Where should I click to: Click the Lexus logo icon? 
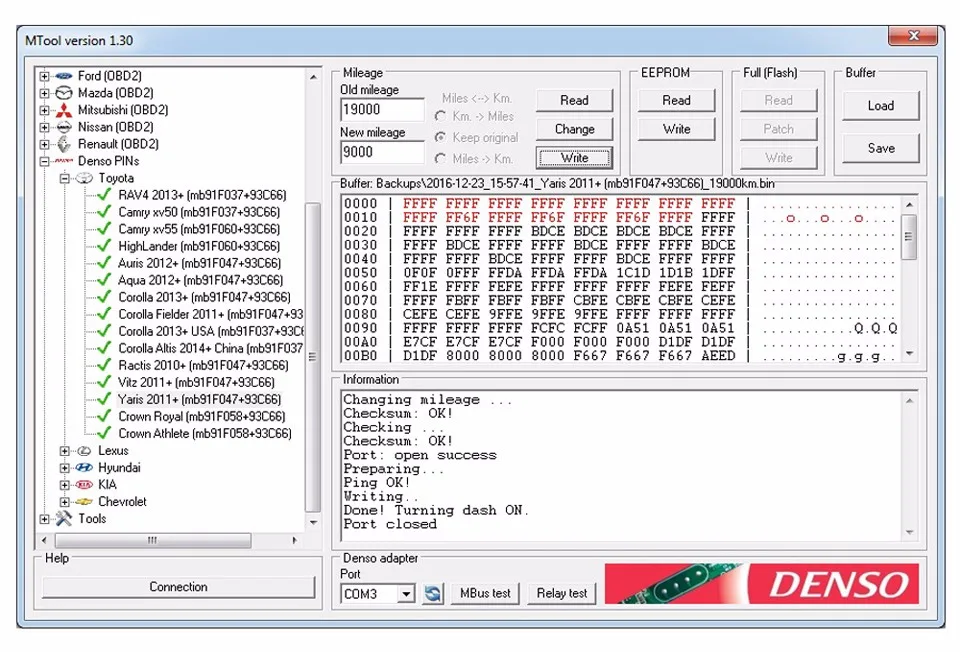tap(84, 451)
